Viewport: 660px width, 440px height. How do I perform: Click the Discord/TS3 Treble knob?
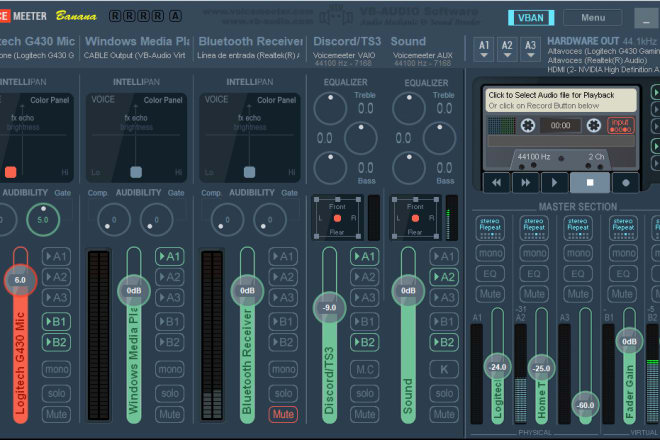330,109
